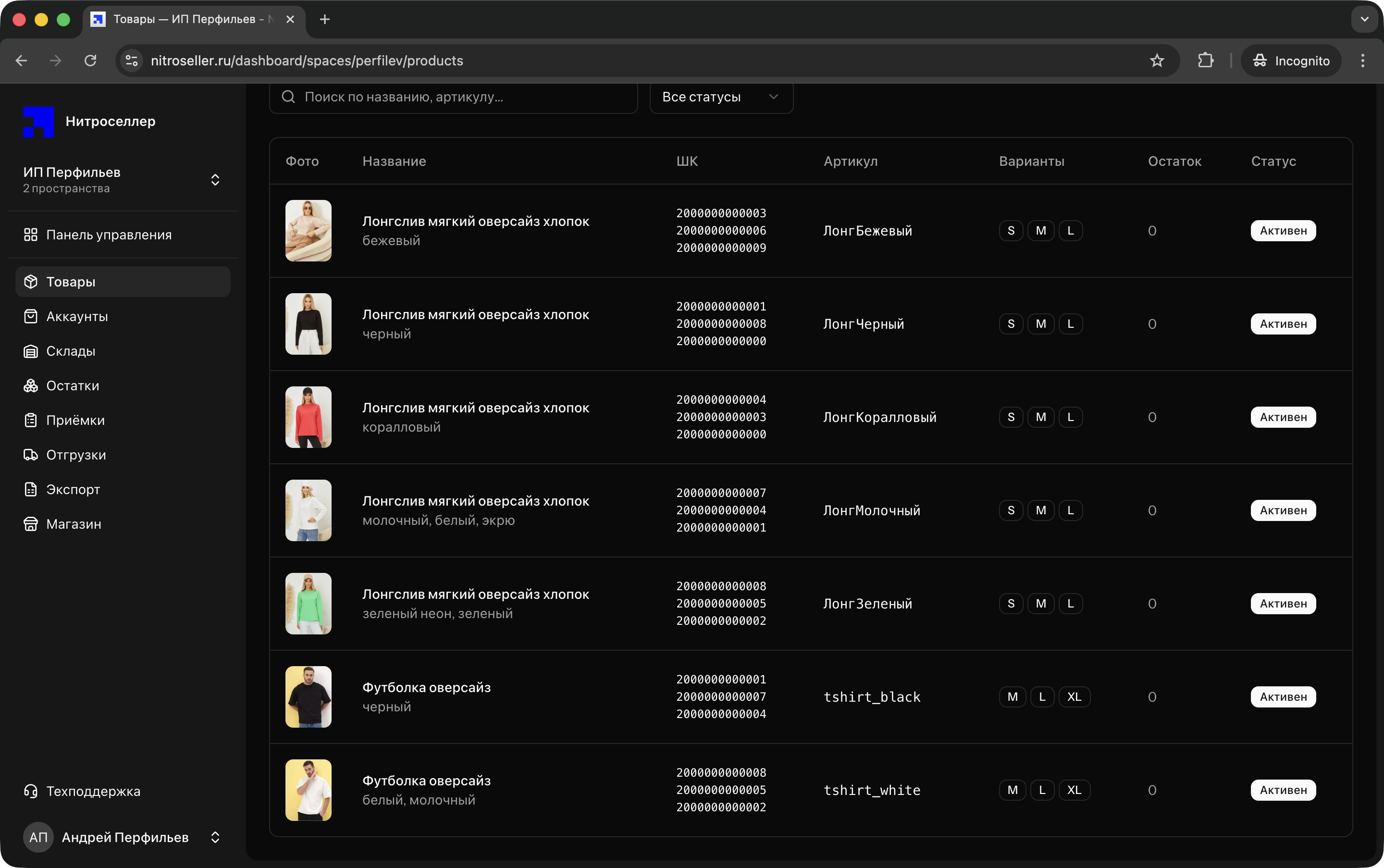Select XL variant of tshirt_black
This screenshot has width=1384, height=868.
tap(1074, 697)
